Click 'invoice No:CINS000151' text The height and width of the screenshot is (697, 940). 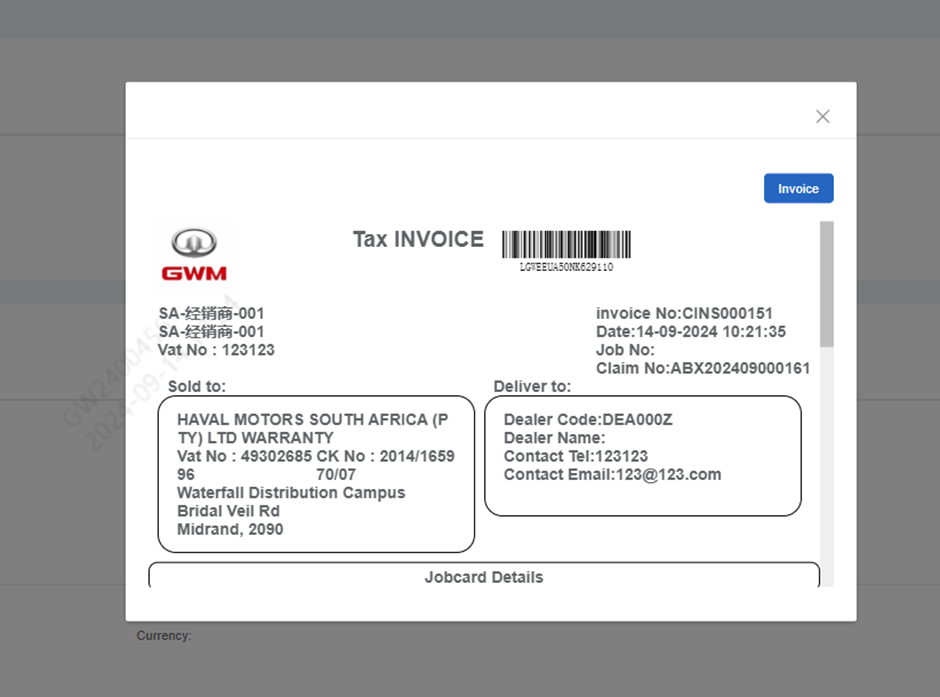pyautogui.click(x=684, y=313)
